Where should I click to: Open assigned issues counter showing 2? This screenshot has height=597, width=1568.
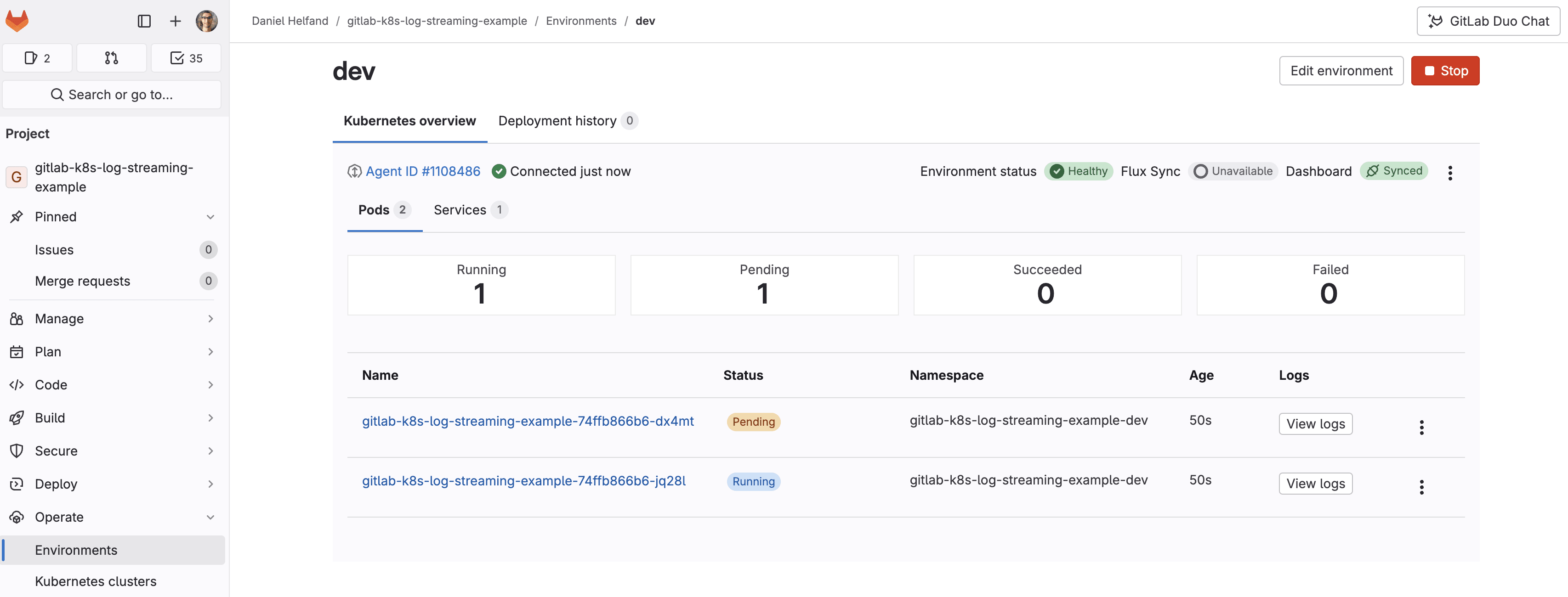[x=38, y=58]
